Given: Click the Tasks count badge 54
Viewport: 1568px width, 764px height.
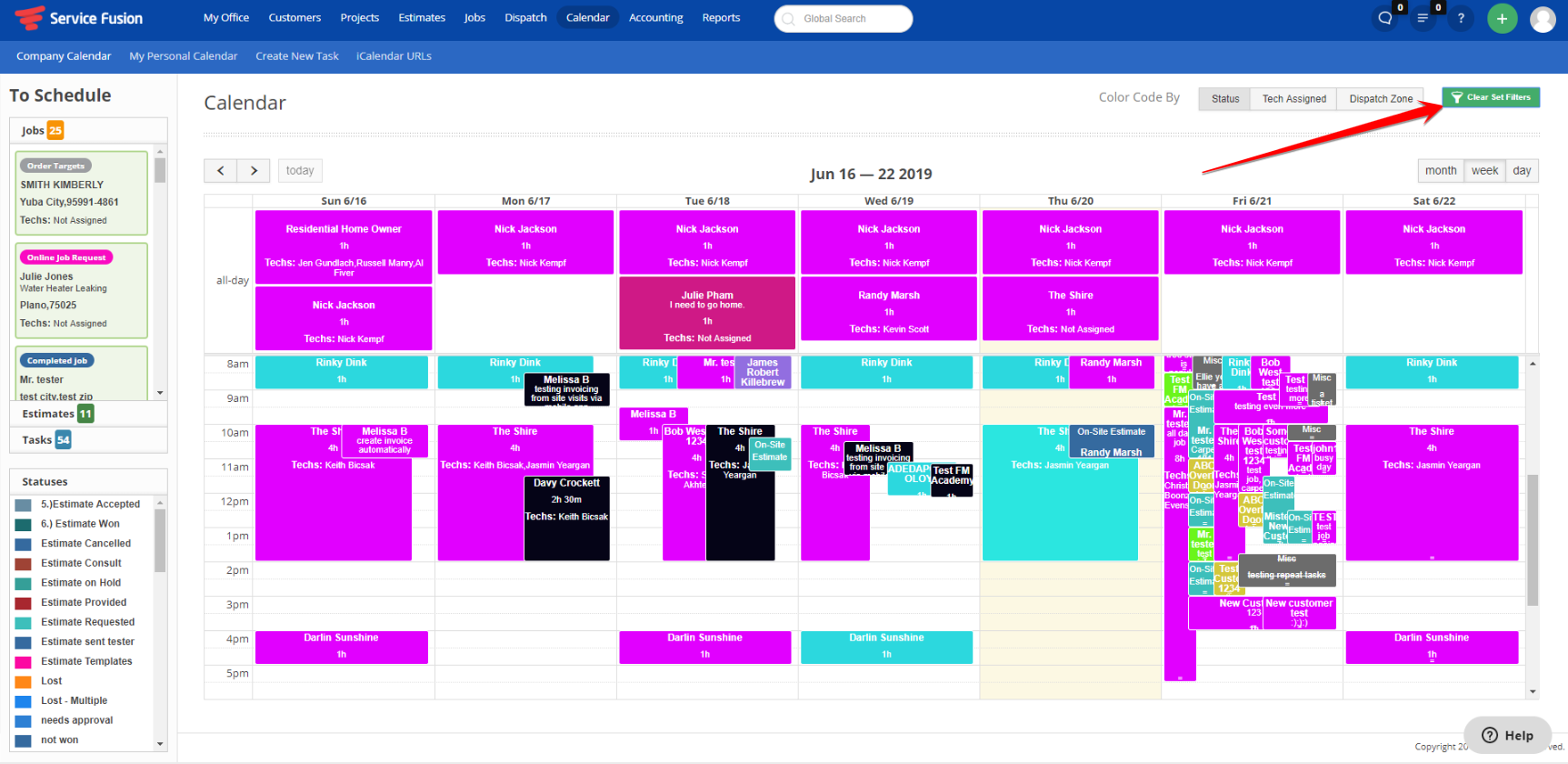Looking at the screenshot, I should 63,440.
